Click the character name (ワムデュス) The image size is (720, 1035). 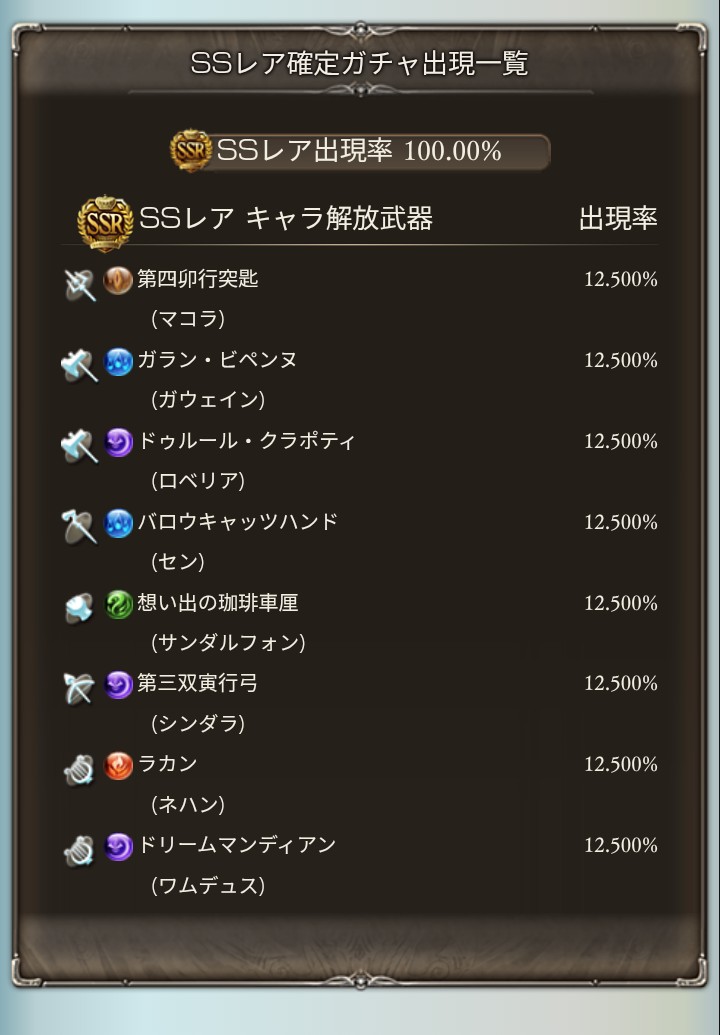coord(208,885)
